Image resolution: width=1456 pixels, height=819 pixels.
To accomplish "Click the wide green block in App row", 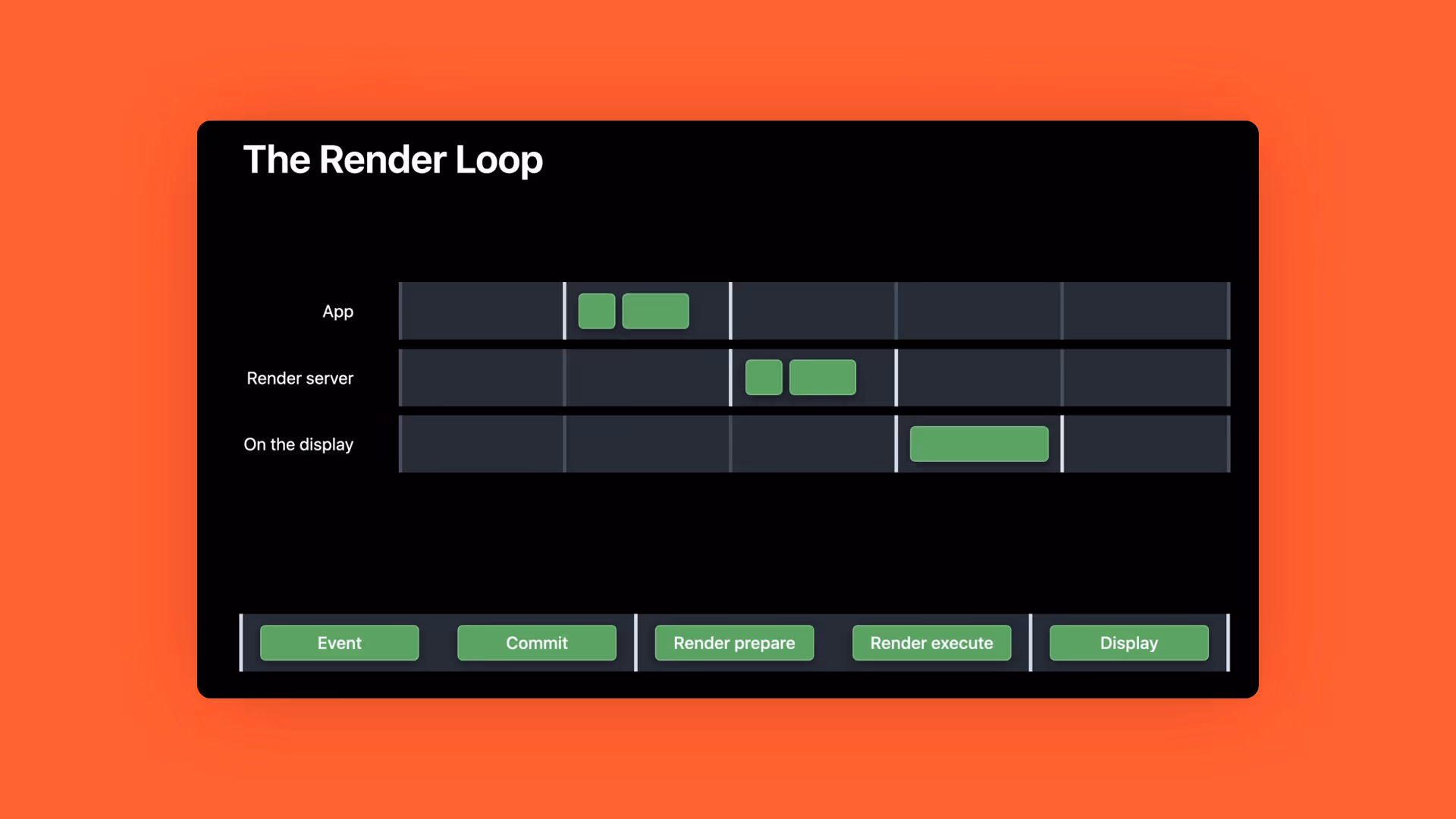I will [655, 311].
